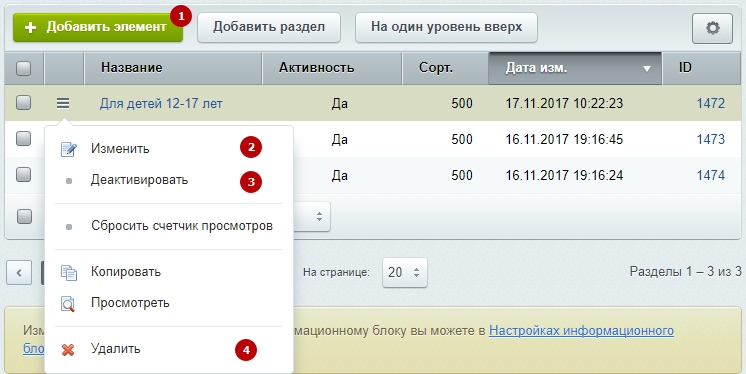The image size is (746, 374).
Task: Click the date 16.11.2017 19:16:45
Action: [x=564, y=139]
